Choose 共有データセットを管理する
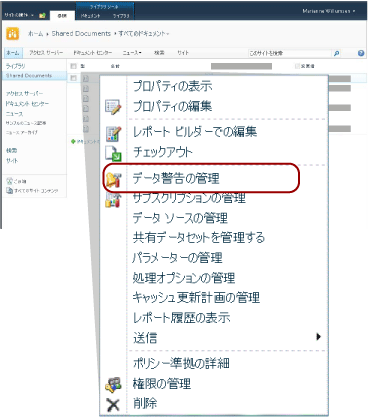Viewport: 368px width, 417px height. (x=199, y=237)
